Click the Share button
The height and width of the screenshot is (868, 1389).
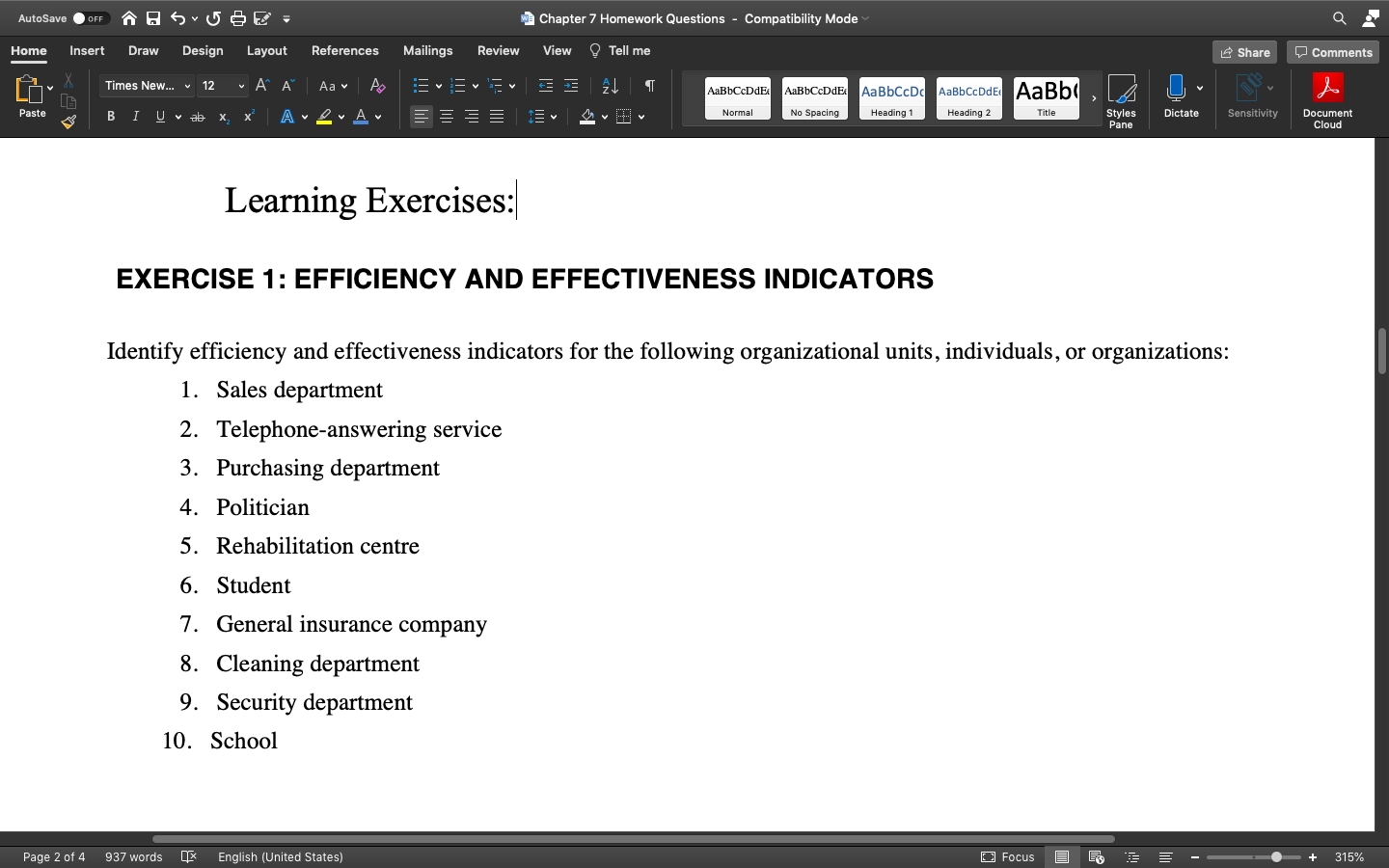point(1244,52)
